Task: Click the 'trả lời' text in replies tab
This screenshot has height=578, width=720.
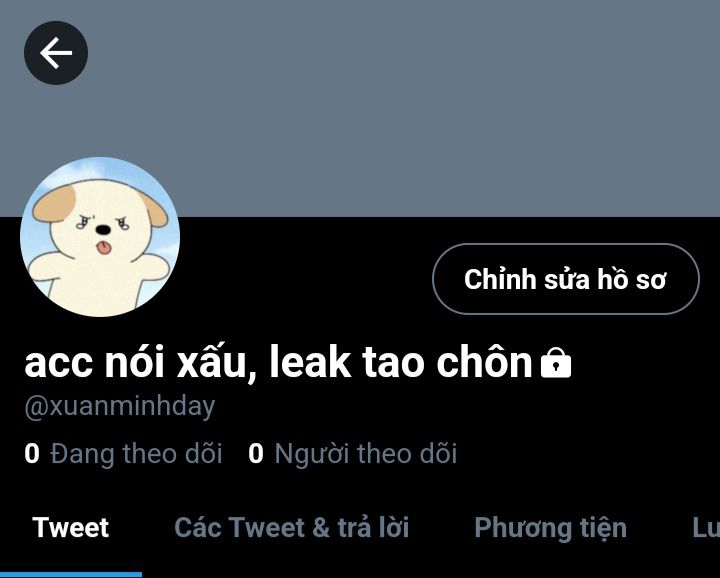Action: click(373, 527)
